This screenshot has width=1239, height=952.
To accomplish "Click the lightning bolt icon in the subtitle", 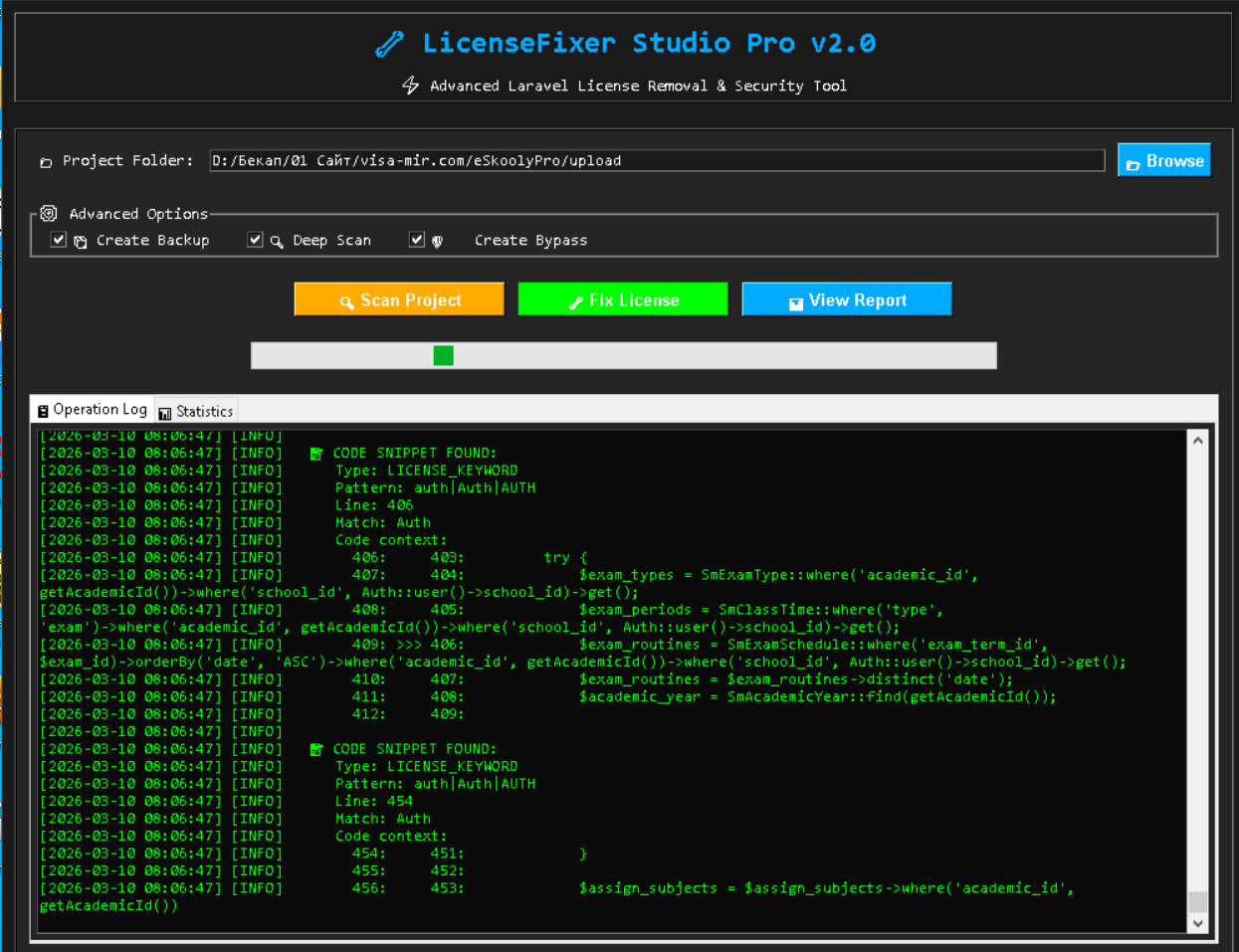I will tap(410, 86).
